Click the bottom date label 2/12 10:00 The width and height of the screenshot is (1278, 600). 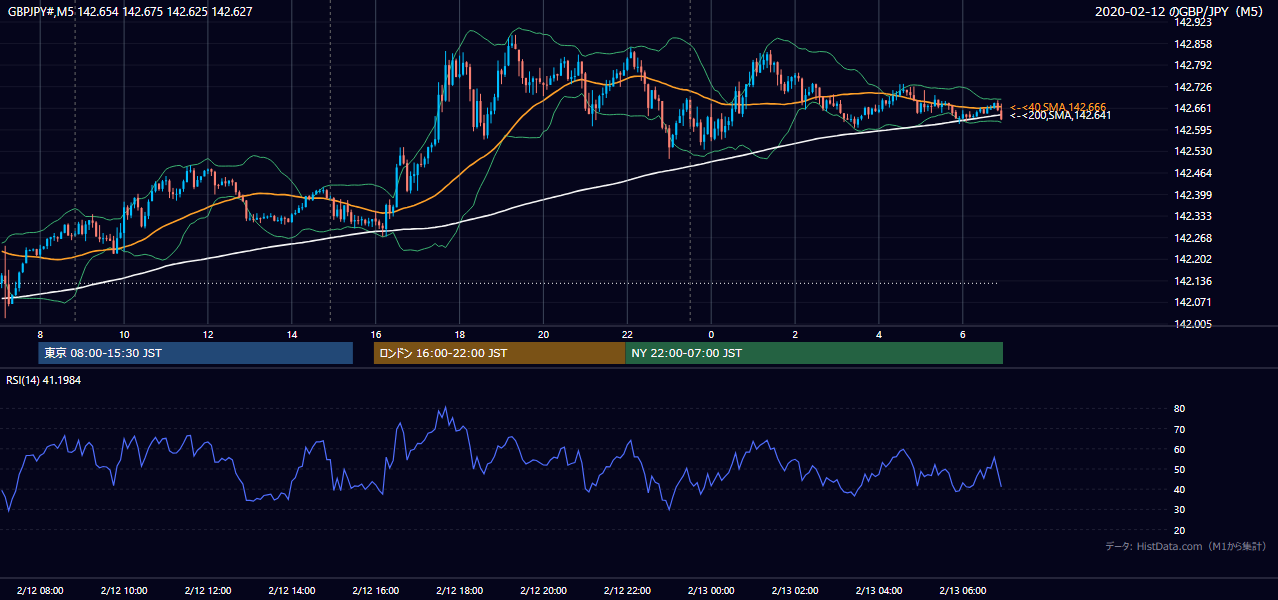124,591
